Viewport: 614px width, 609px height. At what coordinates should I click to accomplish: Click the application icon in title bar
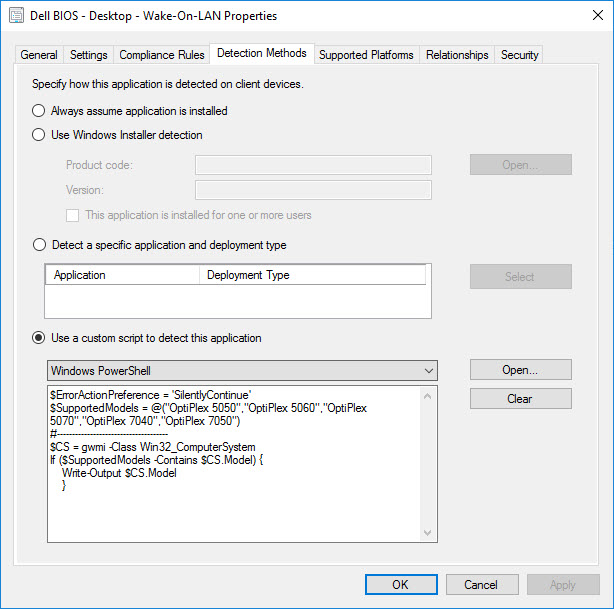click(14, 16)
